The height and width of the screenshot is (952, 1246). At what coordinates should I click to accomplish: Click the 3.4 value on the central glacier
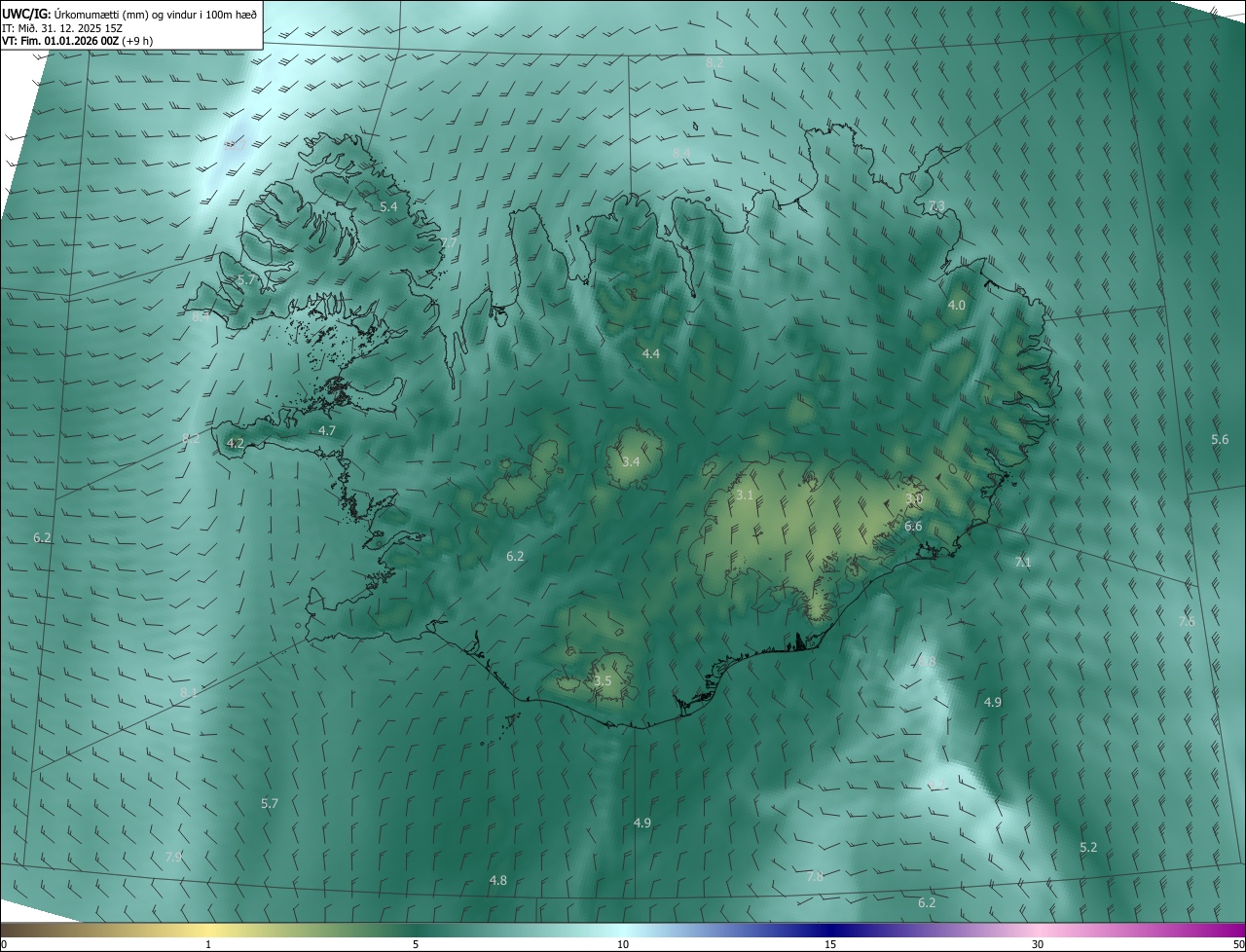(x=631, y=461)
